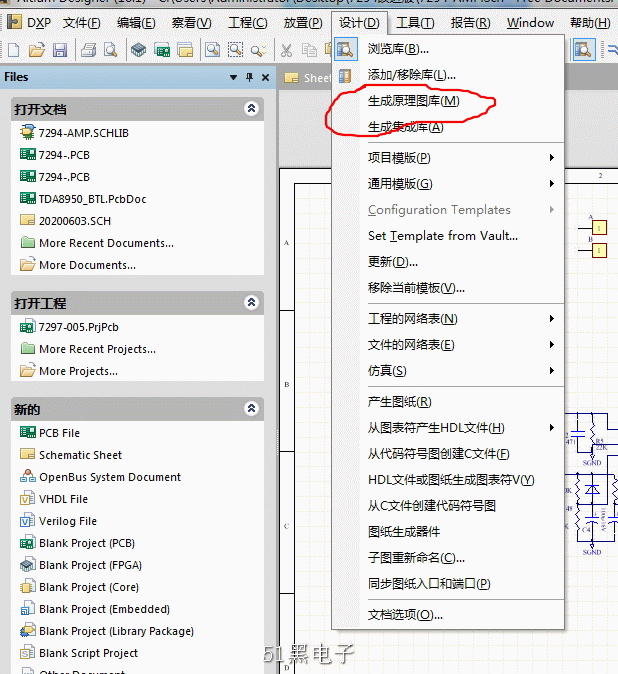Click the cut scissors icon
Viewport: 618px width, 674px height.
286,50
